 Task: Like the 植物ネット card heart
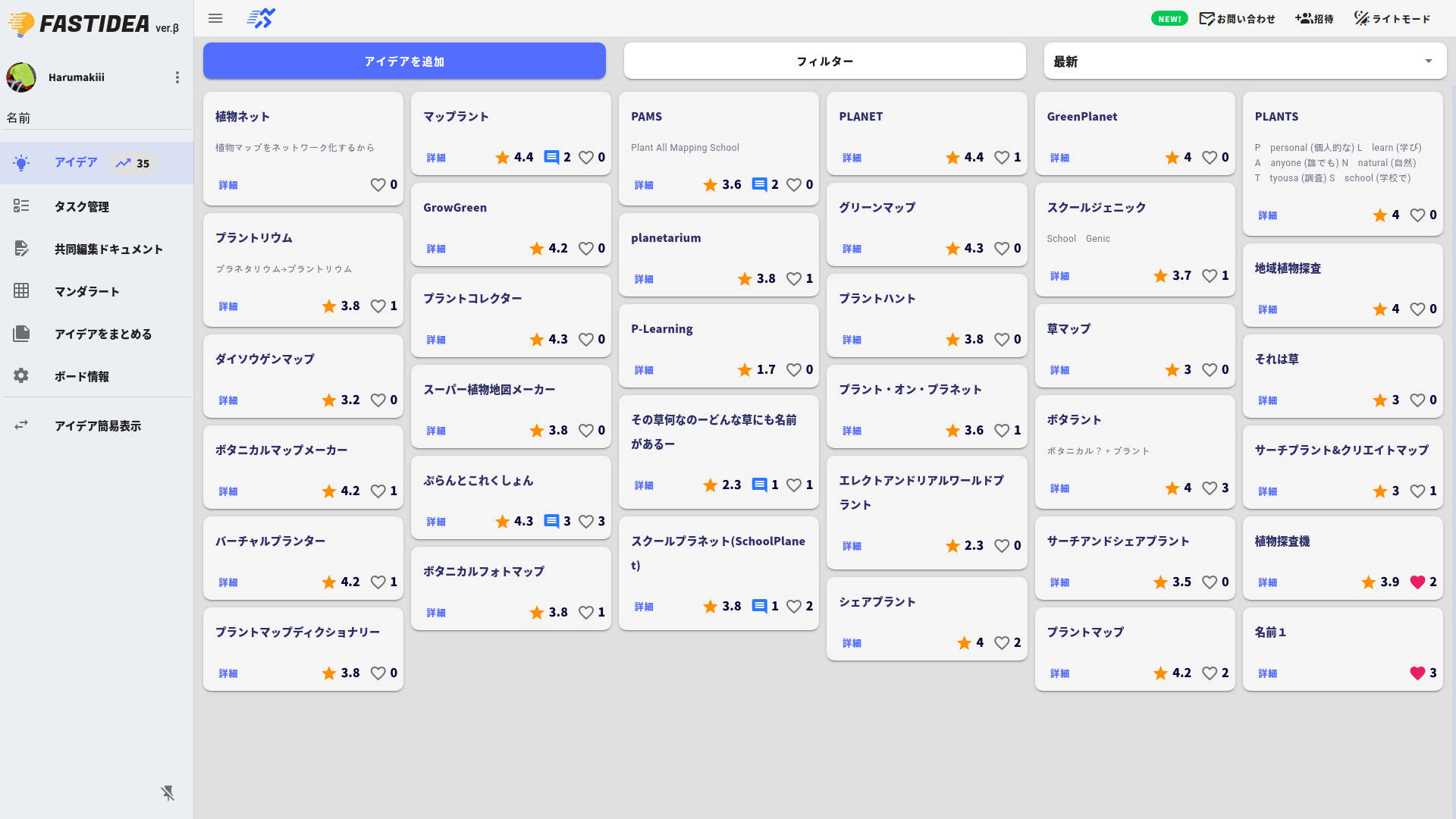pyautogui.click(x=378, y=185)
